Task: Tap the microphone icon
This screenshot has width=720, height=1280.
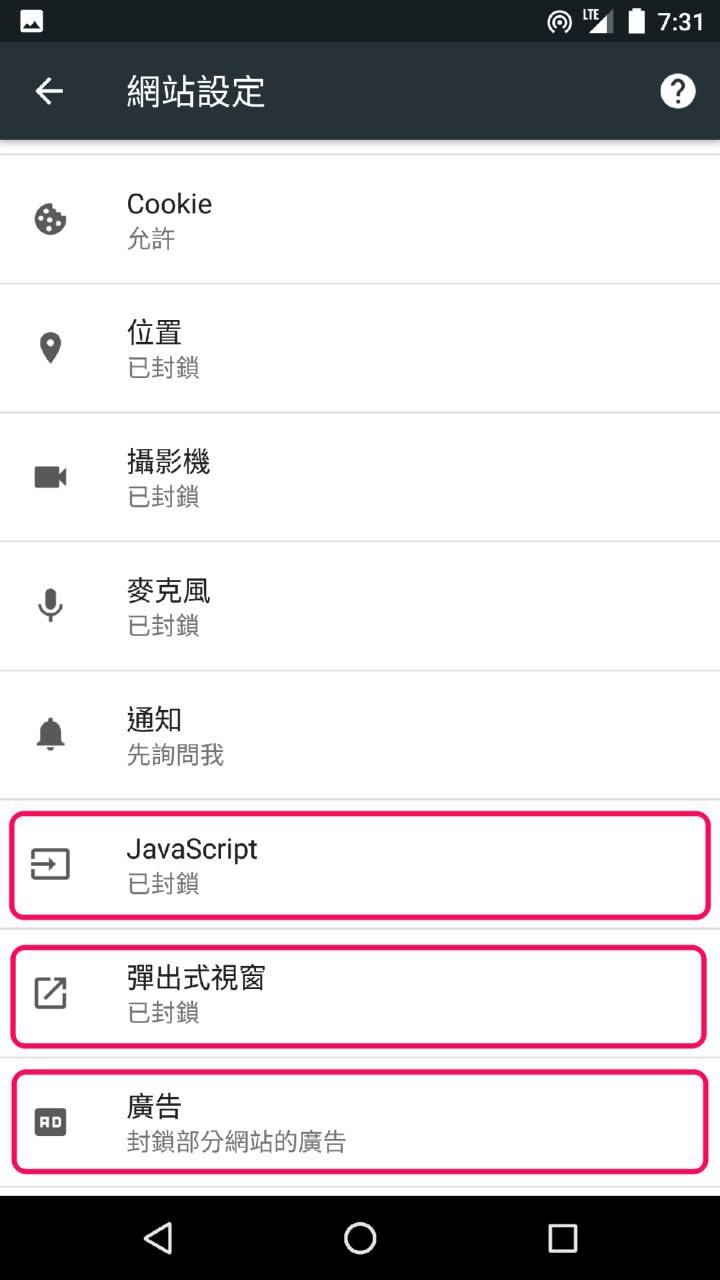Action: 50,606
